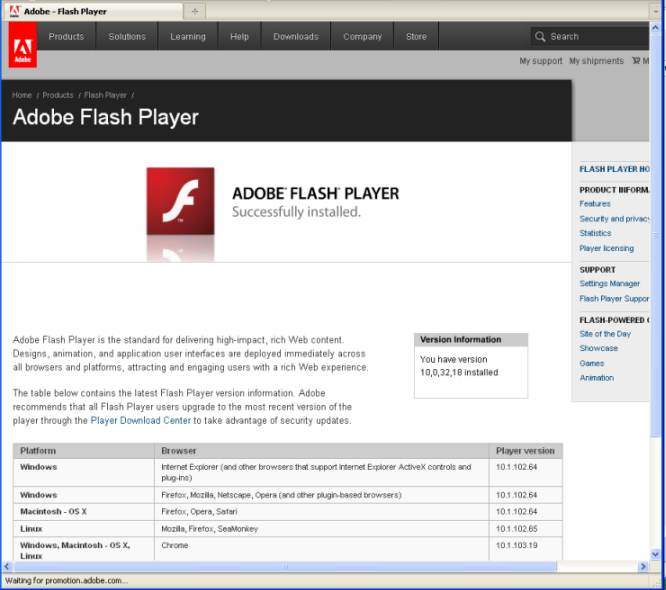Open the Flash Player Support link
The width and height of the screenshot is (666, 590).
pyautogui.click(x=614, y=299)
